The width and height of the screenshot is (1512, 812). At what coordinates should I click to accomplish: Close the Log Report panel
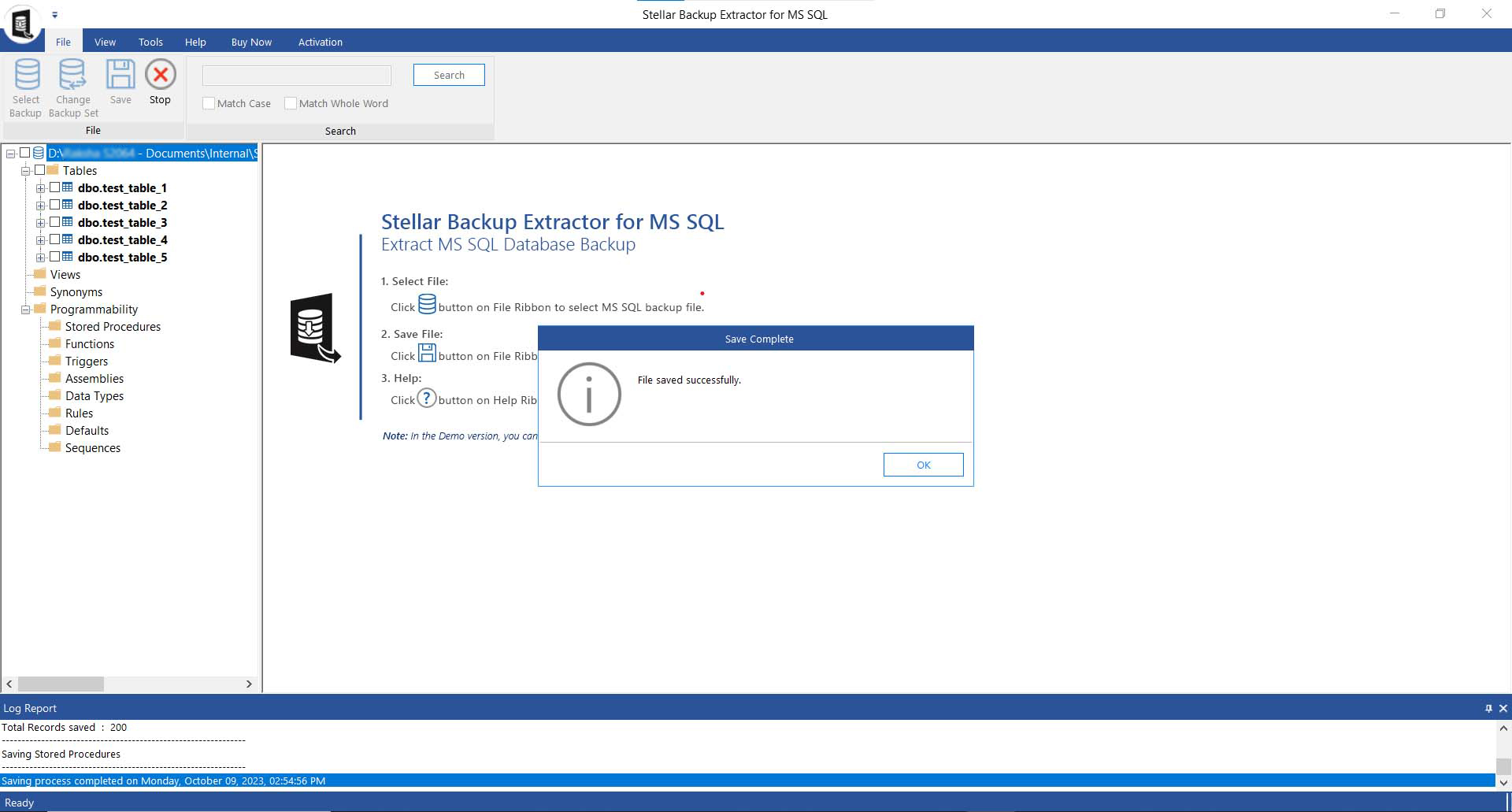pyautogui.click(x=1503, y=708)
